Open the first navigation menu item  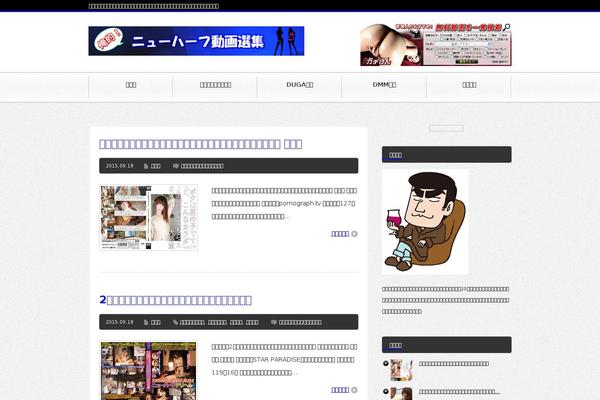pyautogui.click(x=131, y=85)
